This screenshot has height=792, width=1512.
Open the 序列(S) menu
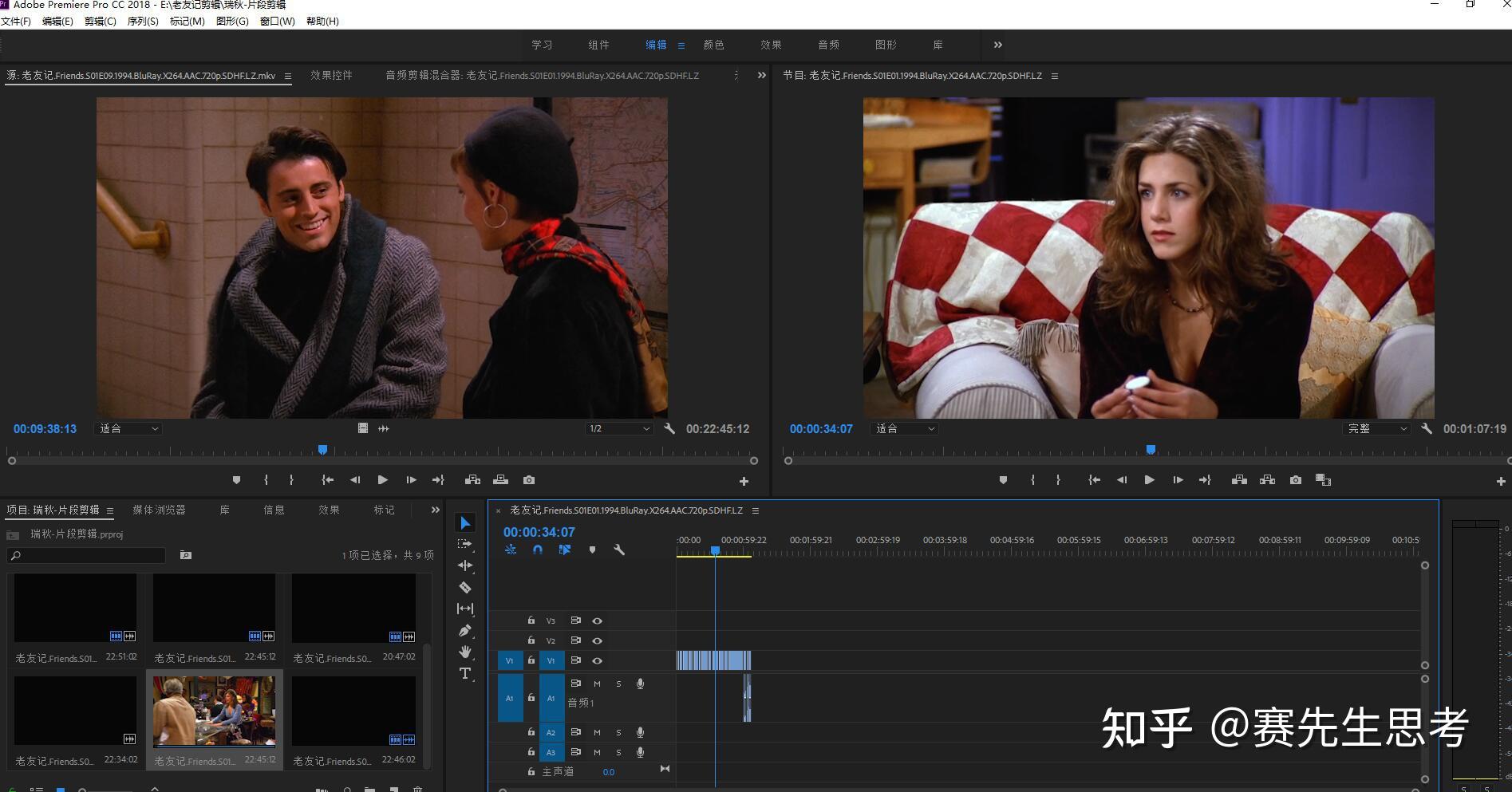point(143,22)
